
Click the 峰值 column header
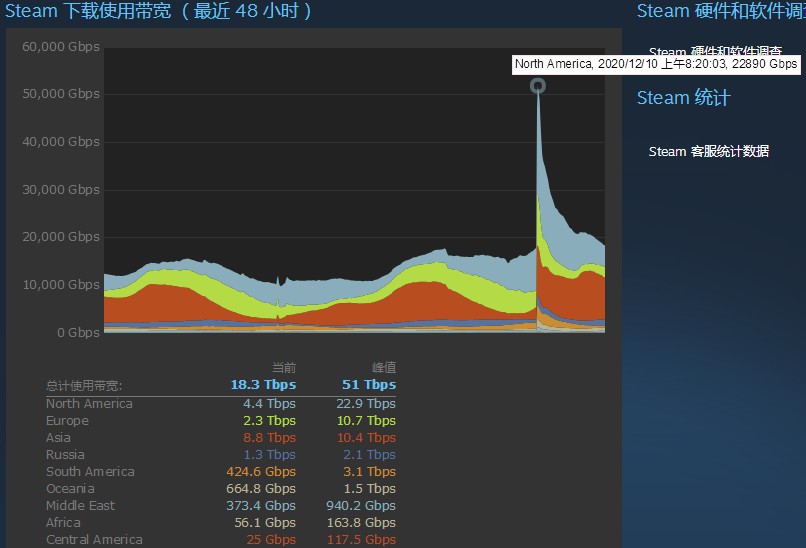point(384,368)
